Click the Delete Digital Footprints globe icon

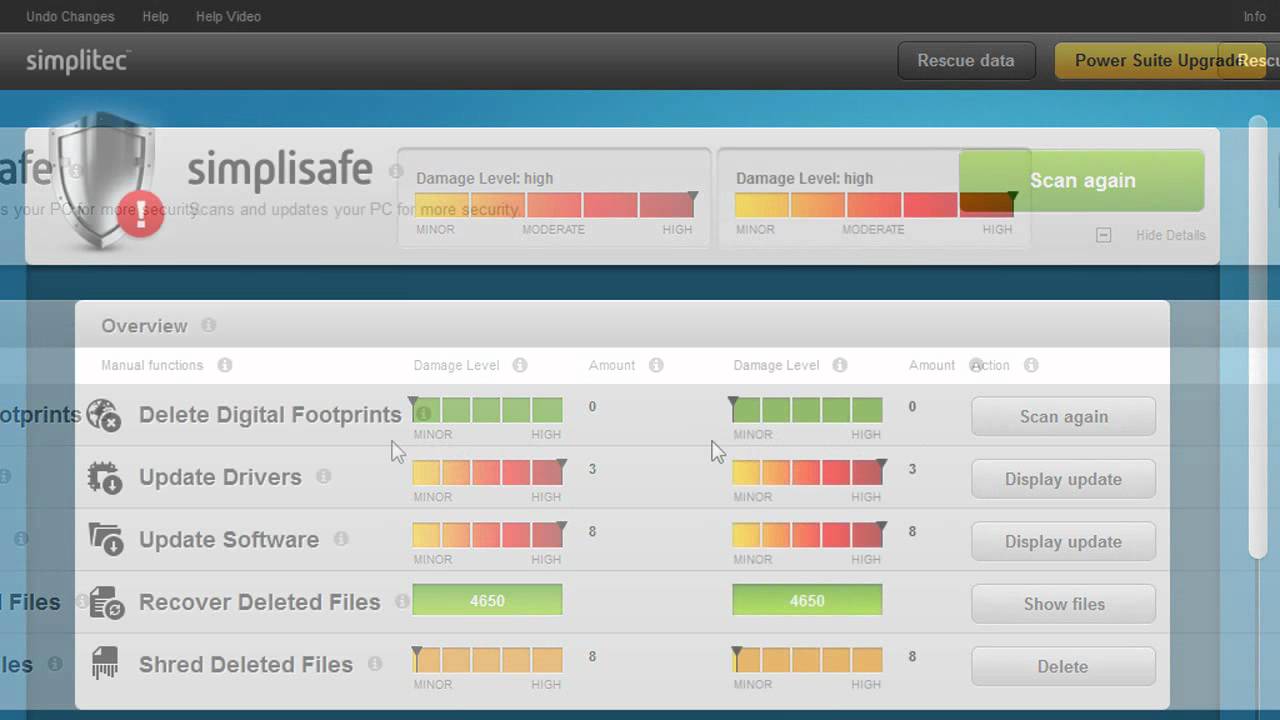104,415
